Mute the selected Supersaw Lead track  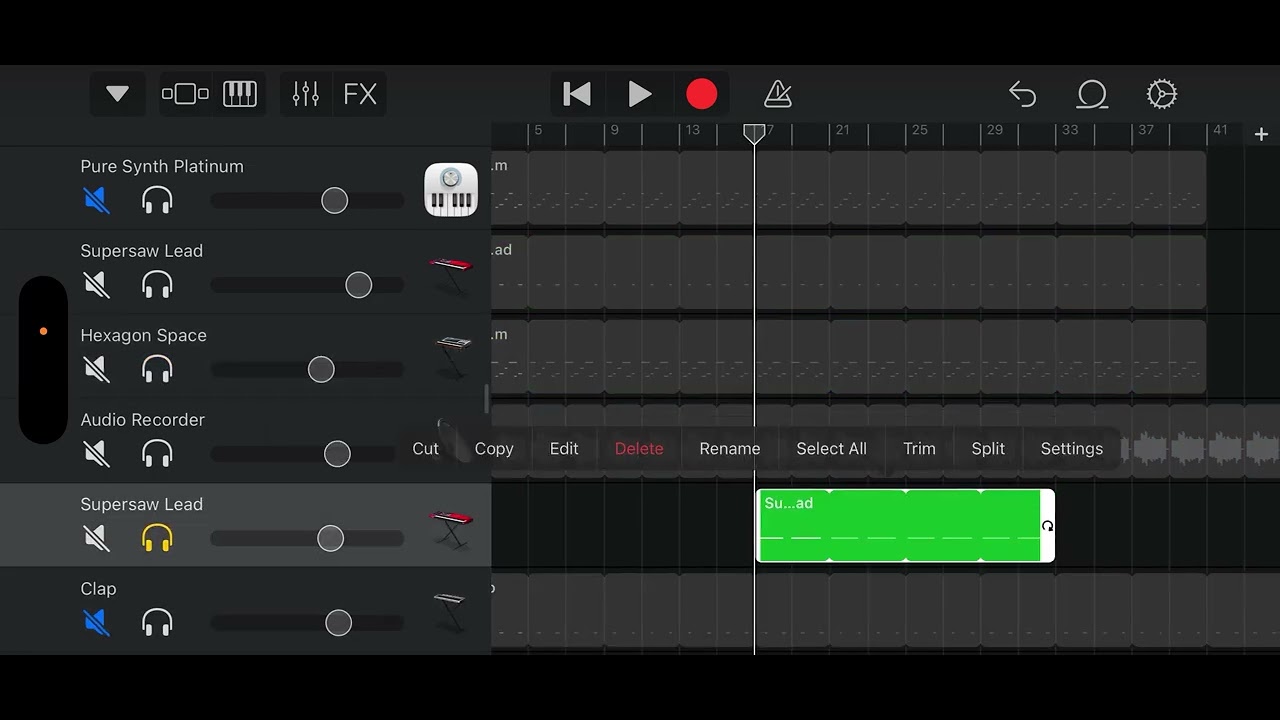click(97, 539)
